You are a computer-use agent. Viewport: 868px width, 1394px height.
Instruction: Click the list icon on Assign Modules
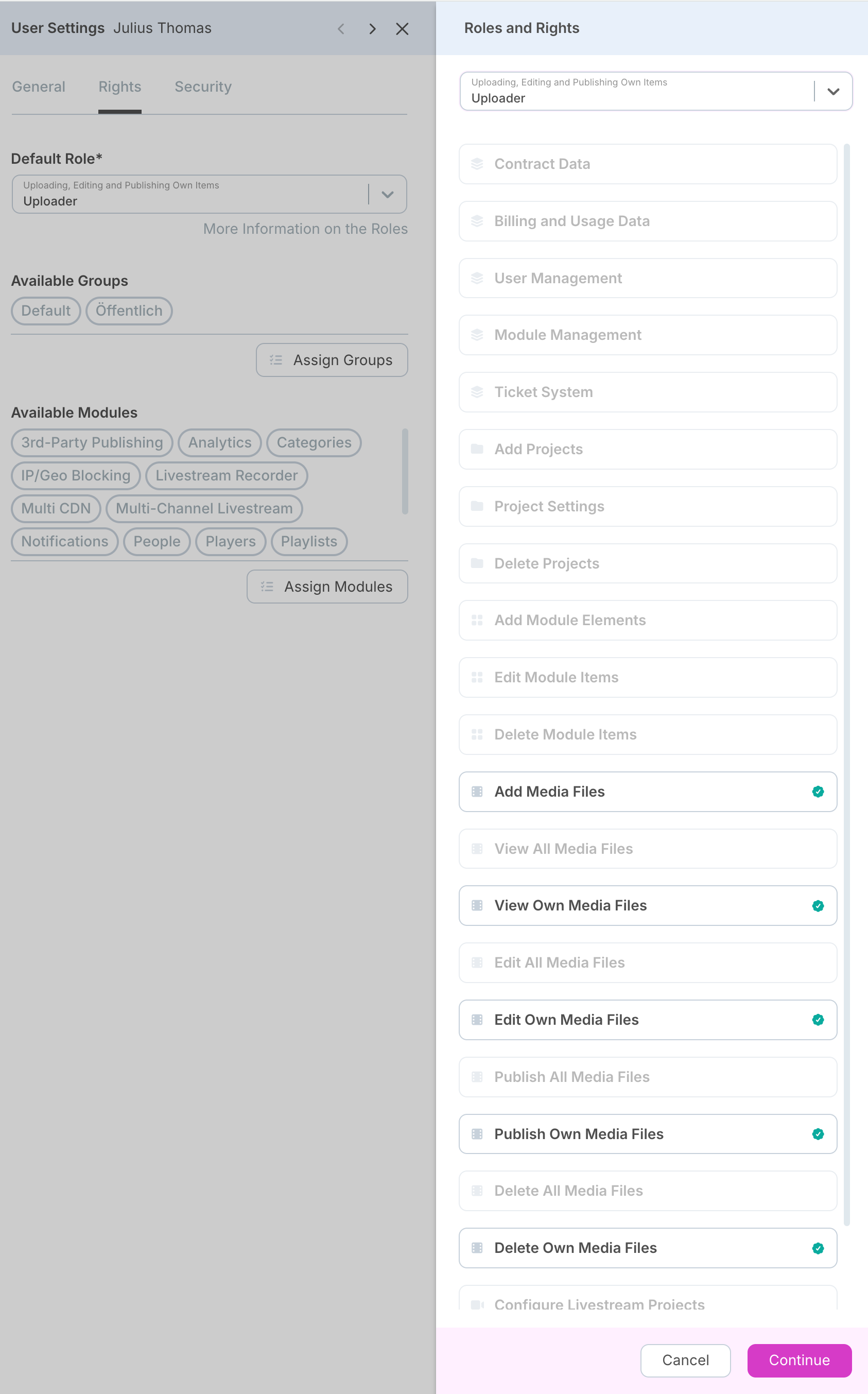(267, 586)
